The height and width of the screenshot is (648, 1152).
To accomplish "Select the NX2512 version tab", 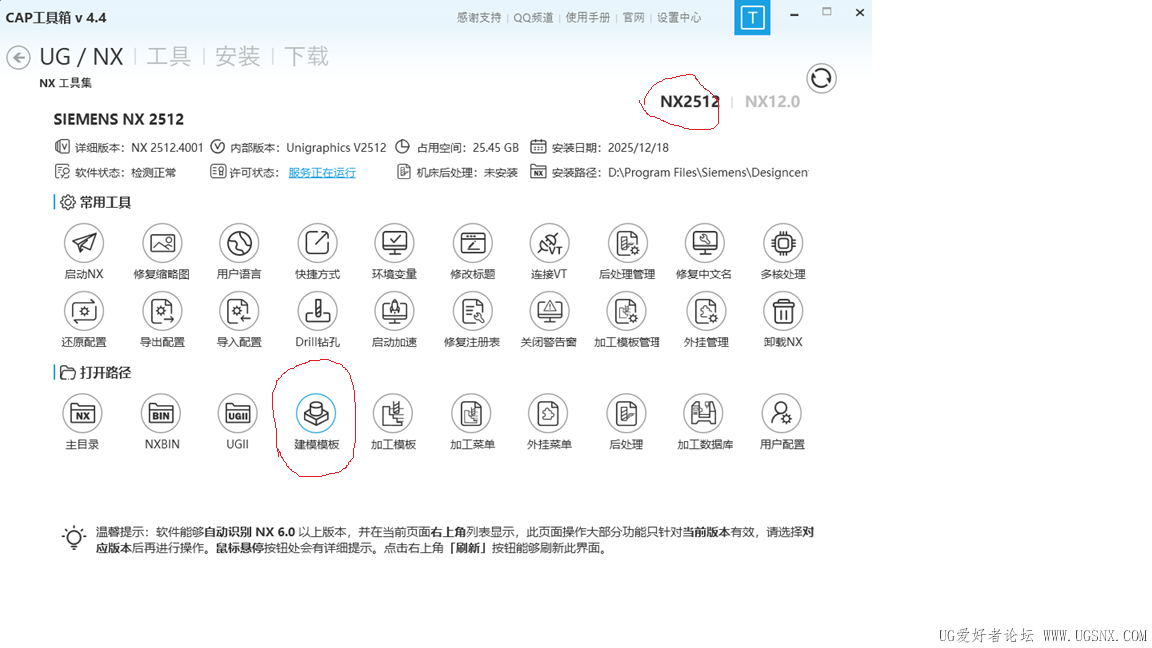I will [689, 101].
